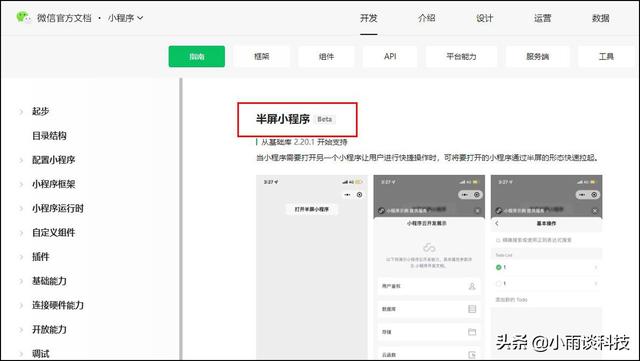Switch to the 设计 top tab
Image resolution: width=640 pixels, height=361 pixels.
(484, 18)
